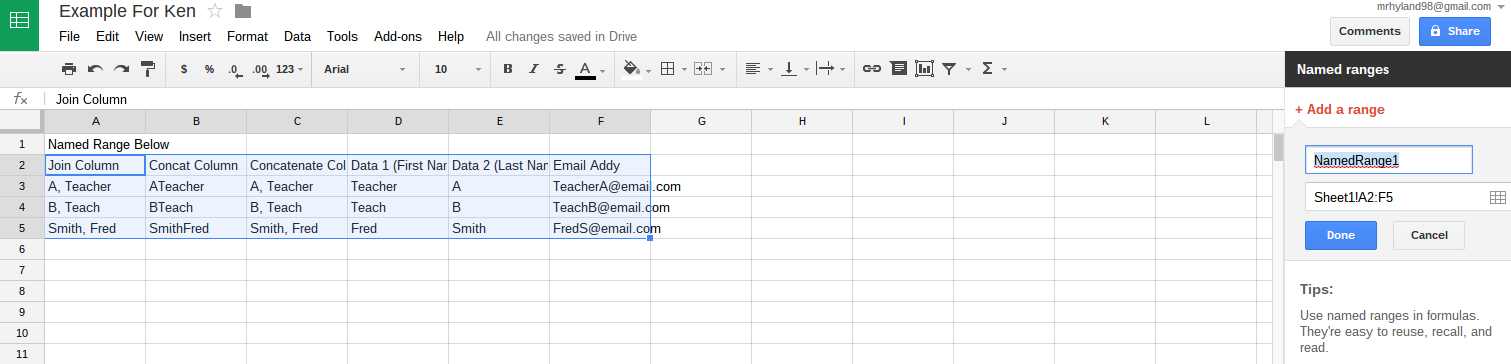This screenshot has height=364, width=1511.
Task: Click the Comments button
Action: pyautogui.click(x=1369, y=31)
